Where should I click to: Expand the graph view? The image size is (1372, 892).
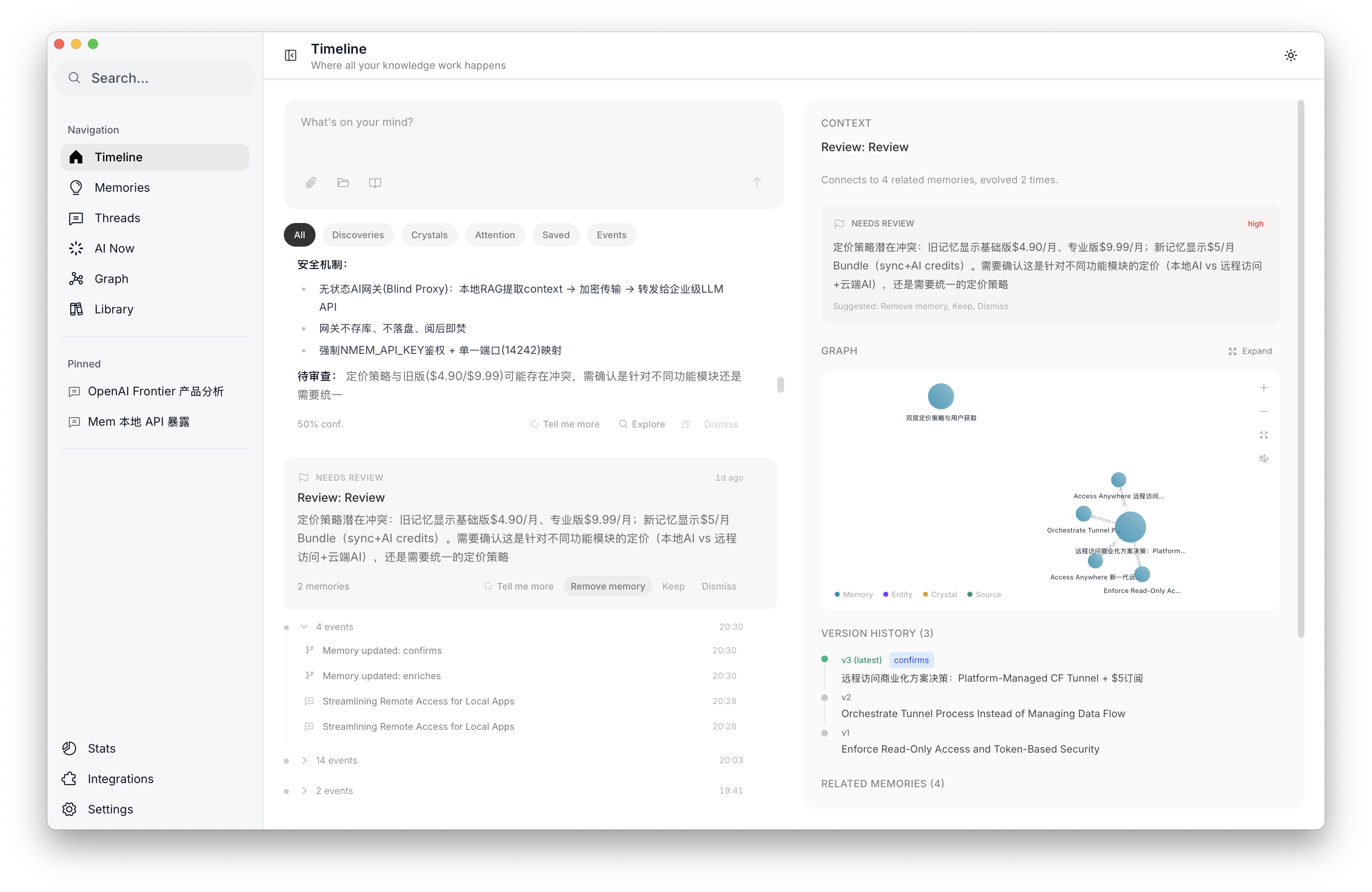pyautogui.click(x=1250, y=351)
